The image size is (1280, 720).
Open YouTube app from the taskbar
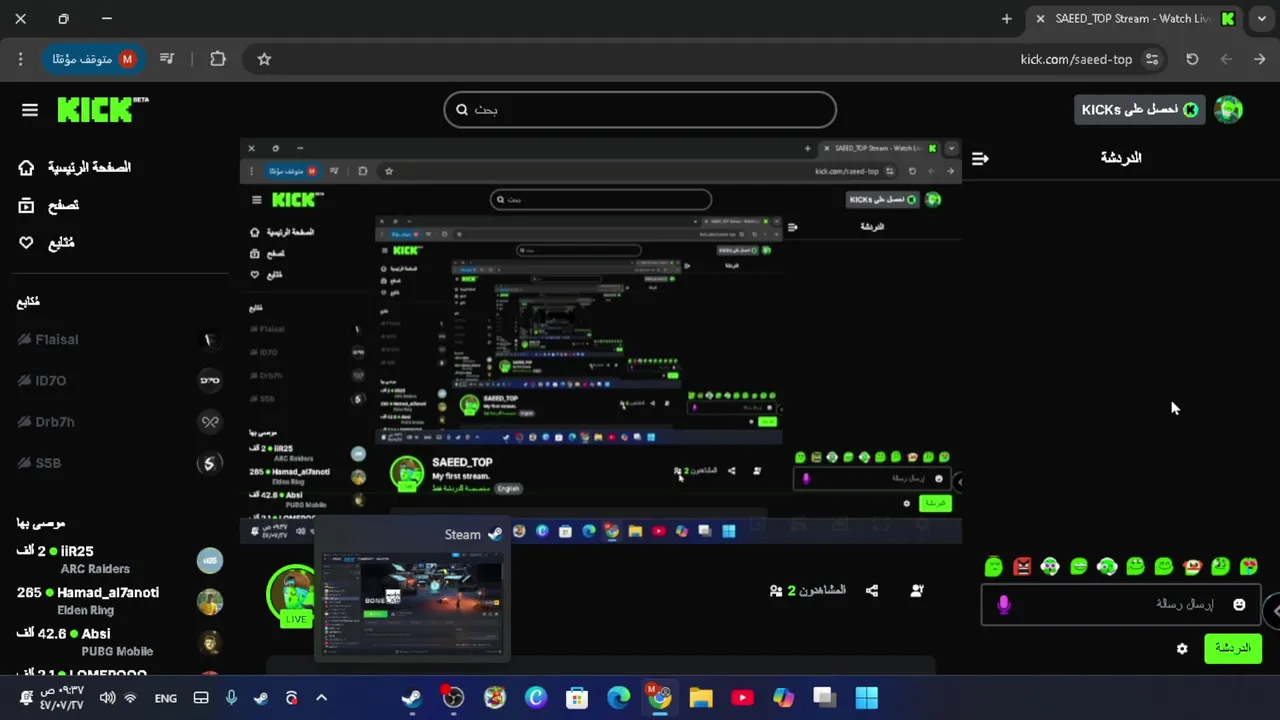[x=742, y=698]
